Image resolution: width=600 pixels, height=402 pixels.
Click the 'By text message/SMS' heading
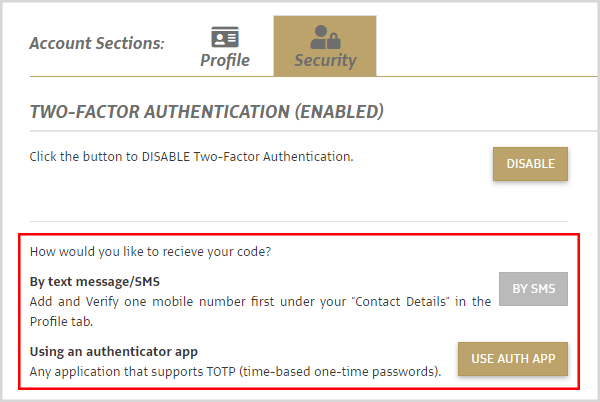pyautogui.click(x=95, y=282)
